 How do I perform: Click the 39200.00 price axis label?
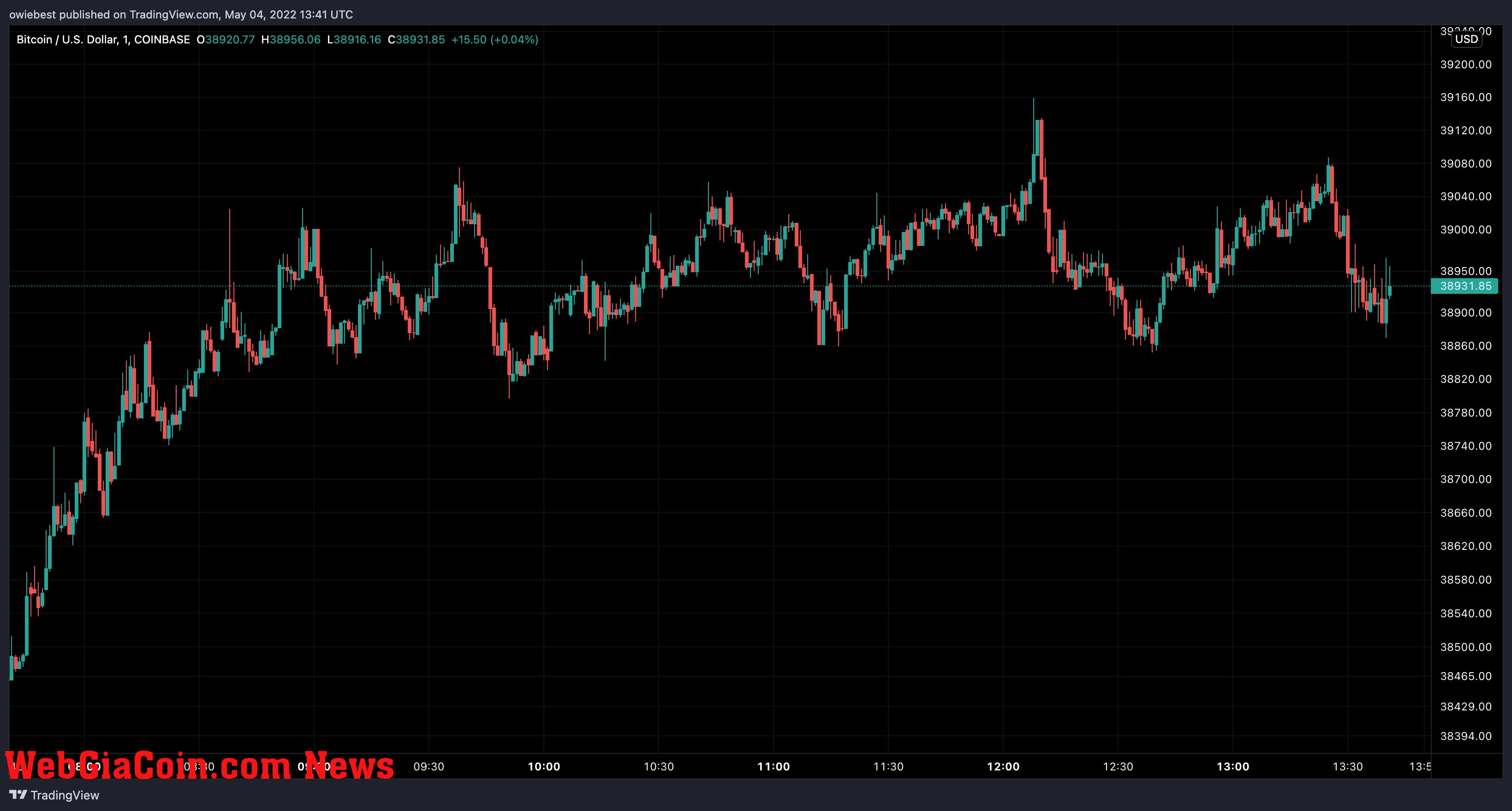1465,64
